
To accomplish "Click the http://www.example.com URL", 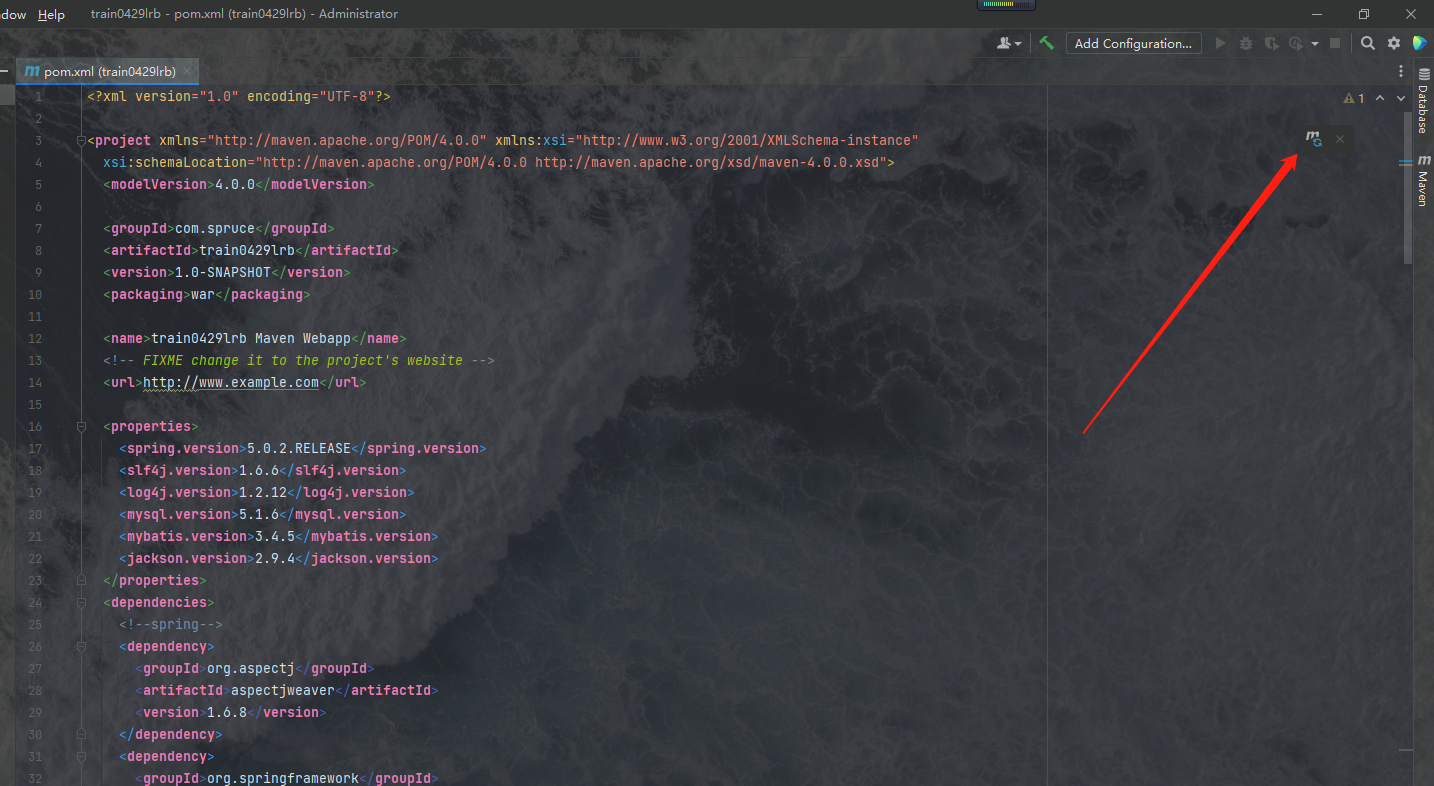I will pos(231,382).
